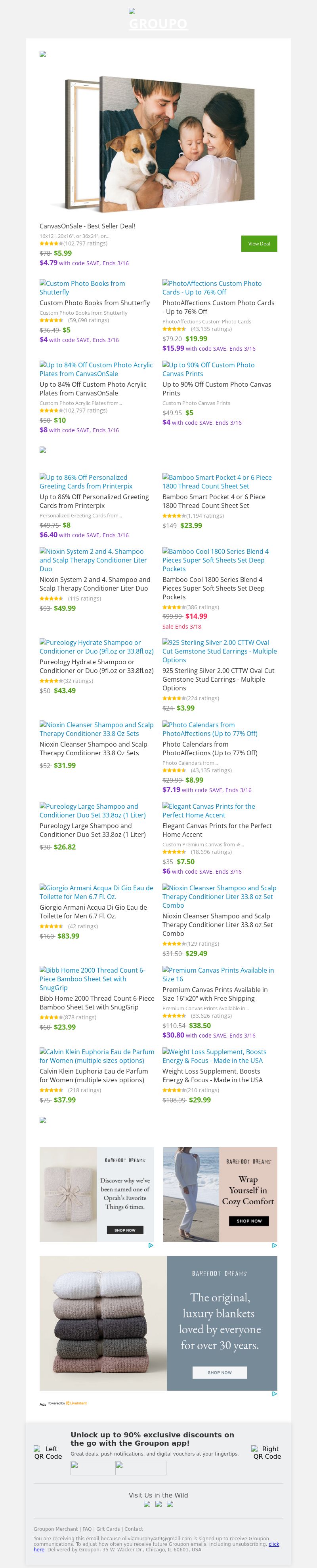Open the Calvin Klein Euphoria Eau de Parfum deal
Image resolution: width=317 pixels, height=1568 pixels.
coord(96,1055)
